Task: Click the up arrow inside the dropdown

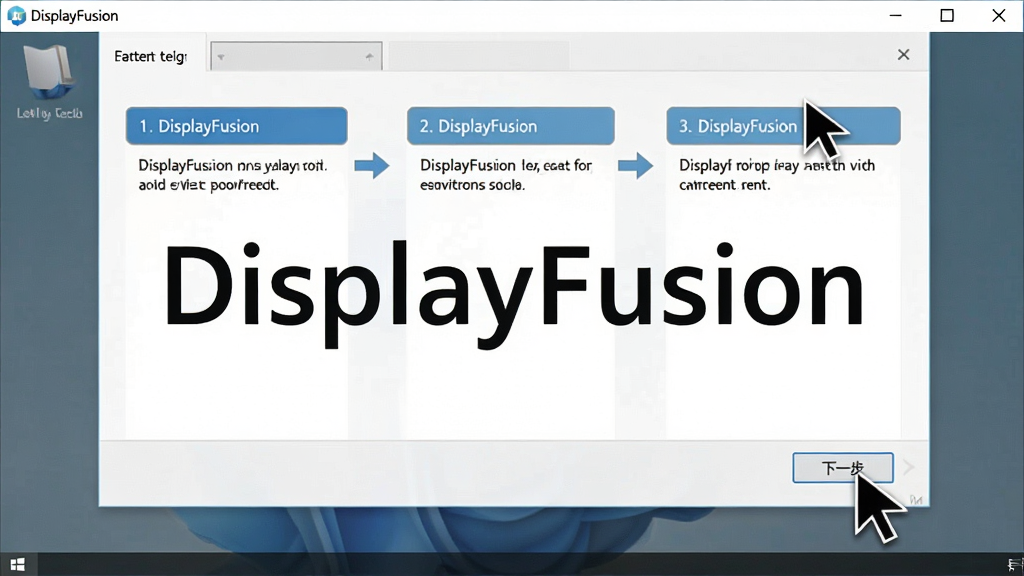Action: click(x=370, y=57)
